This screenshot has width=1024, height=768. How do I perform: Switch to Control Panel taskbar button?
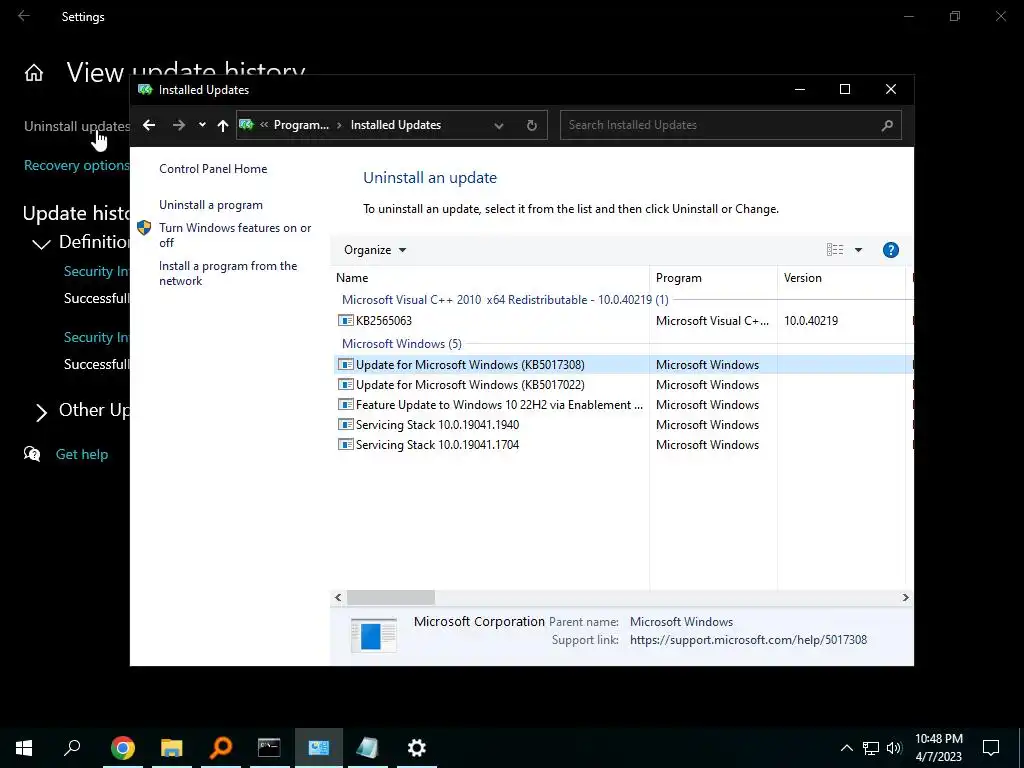point(319,748)
